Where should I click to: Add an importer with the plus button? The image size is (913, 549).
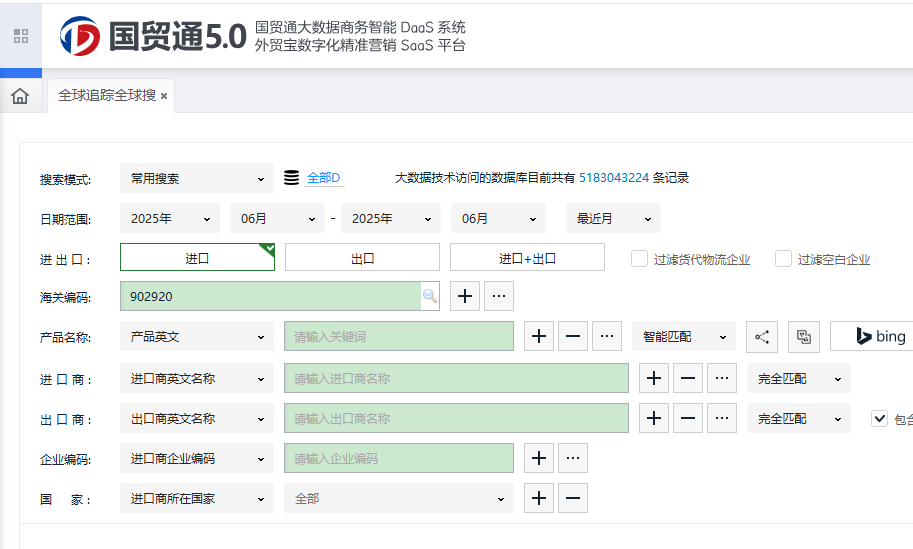[x=654, y=378]
